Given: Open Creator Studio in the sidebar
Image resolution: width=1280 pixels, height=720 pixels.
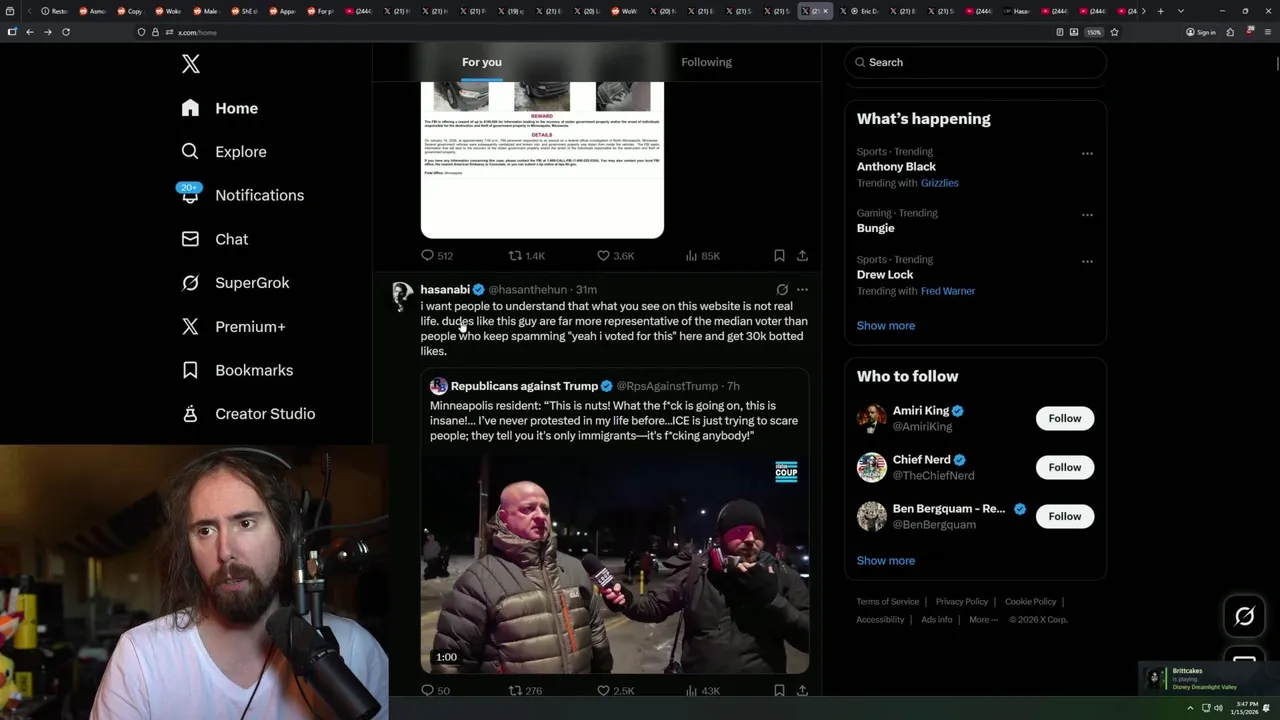Looking at the screenshot, I should [249, 414].
